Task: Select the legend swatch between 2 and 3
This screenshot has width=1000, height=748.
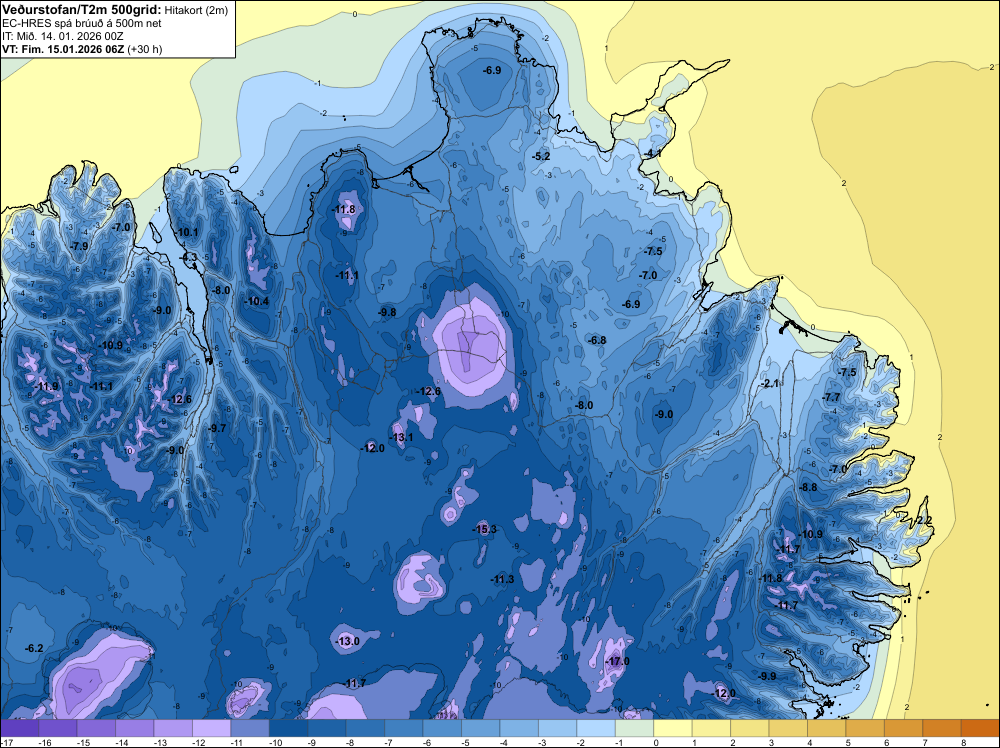Action: 750,728
